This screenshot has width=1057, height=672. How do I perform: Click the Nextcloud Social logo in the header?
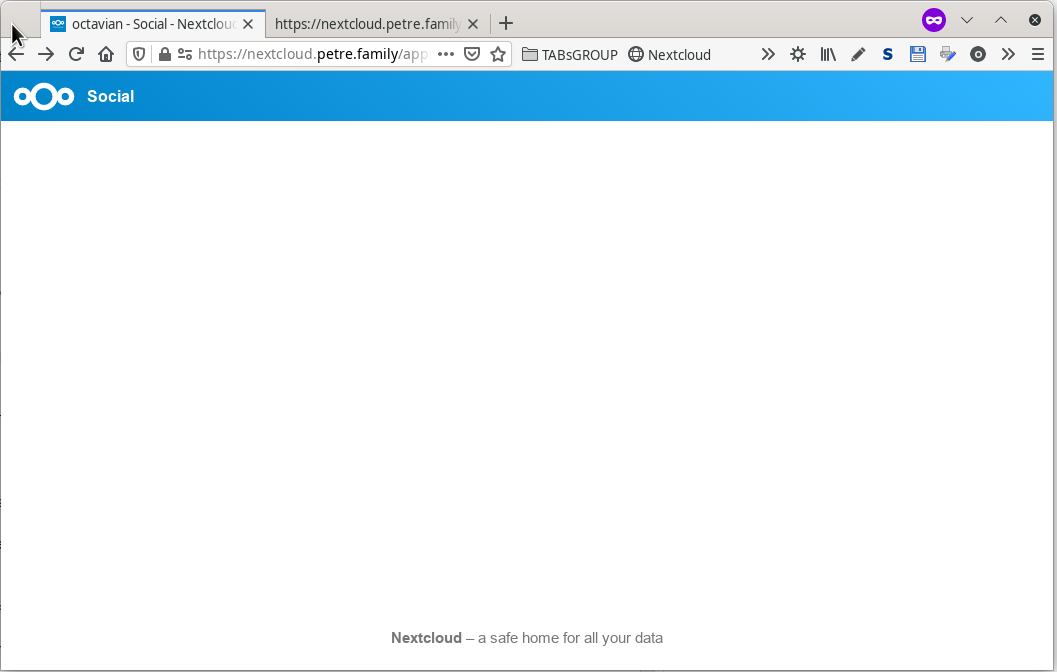tap(43, 96)
